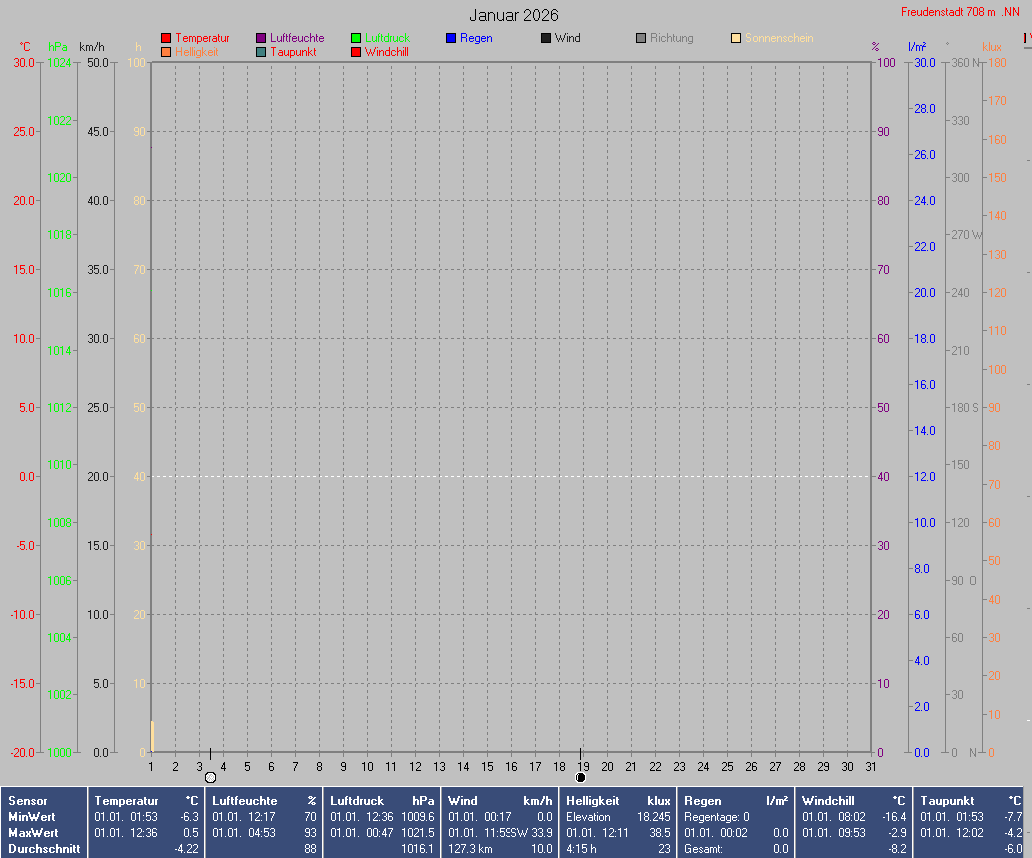Click the MaxWert row label
The height and width of the screenshot is (858, 1032).
(x=32, y=833)
